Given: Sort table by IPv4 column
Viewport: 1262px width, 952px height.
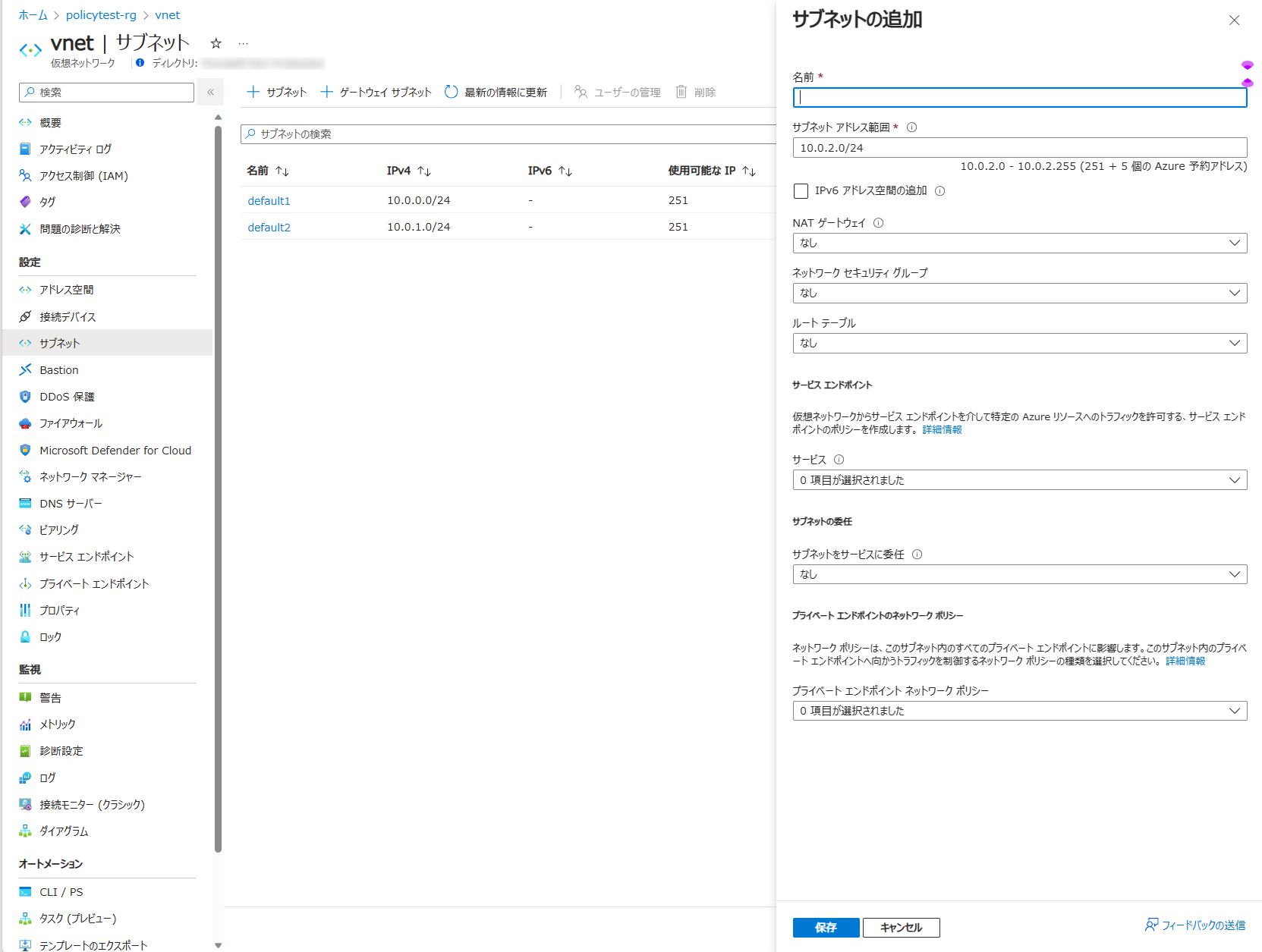Looking at the screenshot, I should 409,171.
